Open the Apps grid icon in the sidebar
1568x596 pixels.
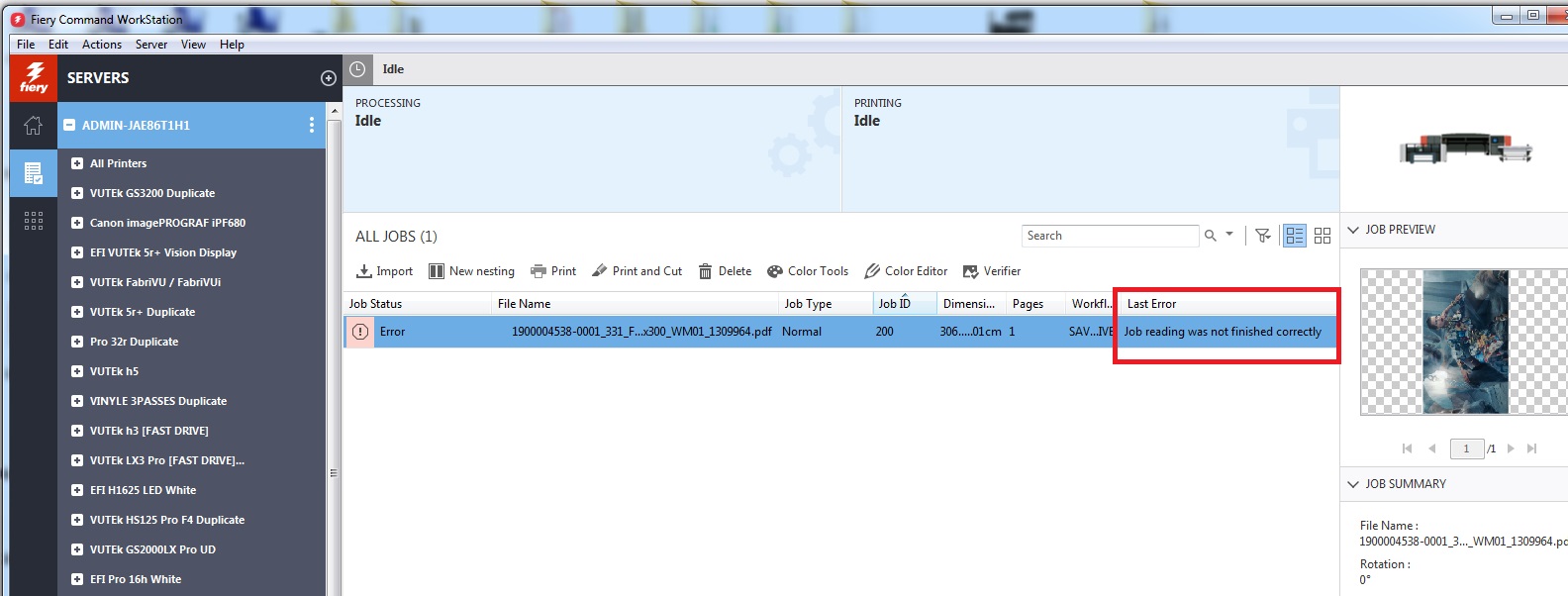(34, 221)
